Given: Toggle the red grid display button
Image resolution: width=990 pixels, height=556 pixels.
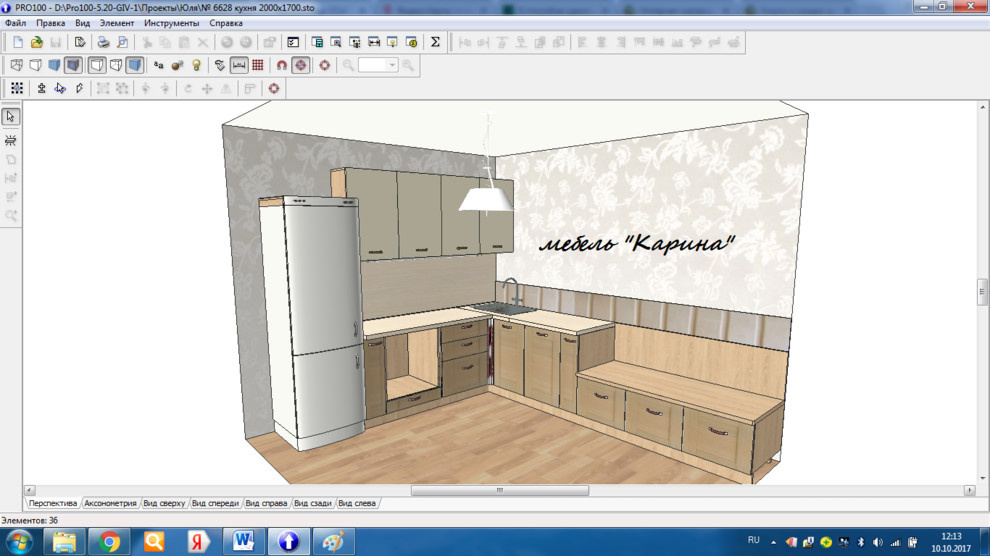Looking at the screenshot, I should 258,65.
